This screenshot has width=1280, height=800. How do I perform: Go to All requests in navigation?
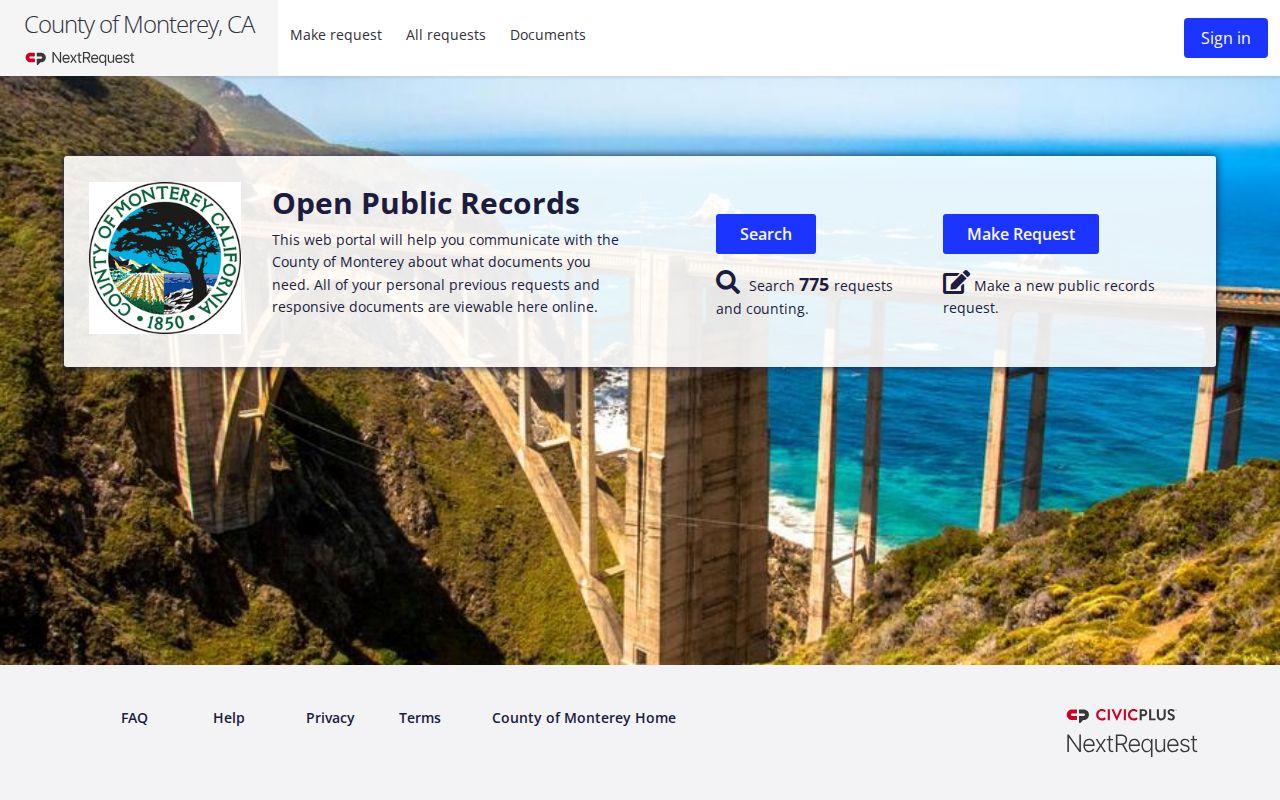[x=446, y=35]
